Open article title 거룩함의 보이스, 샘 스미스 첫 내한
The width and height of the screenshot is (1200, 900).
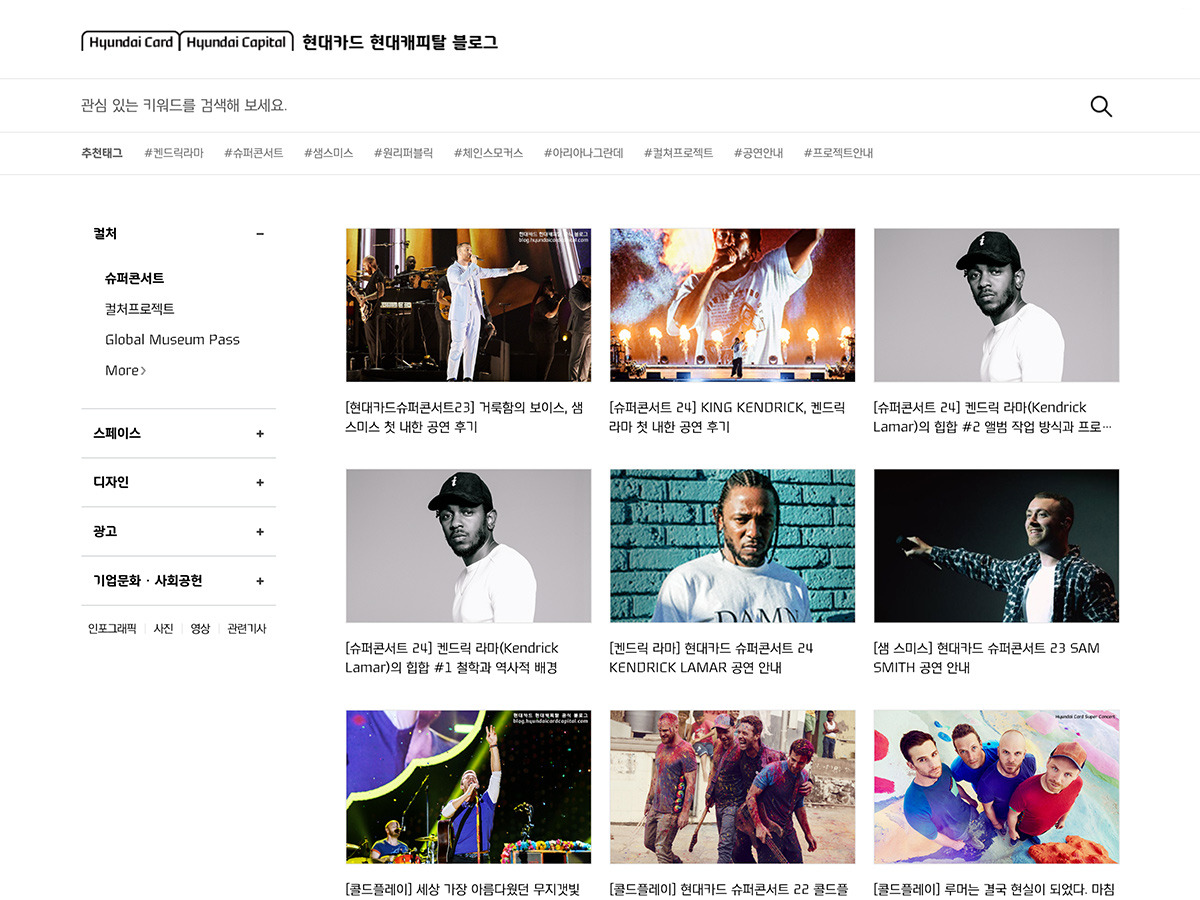464,417
